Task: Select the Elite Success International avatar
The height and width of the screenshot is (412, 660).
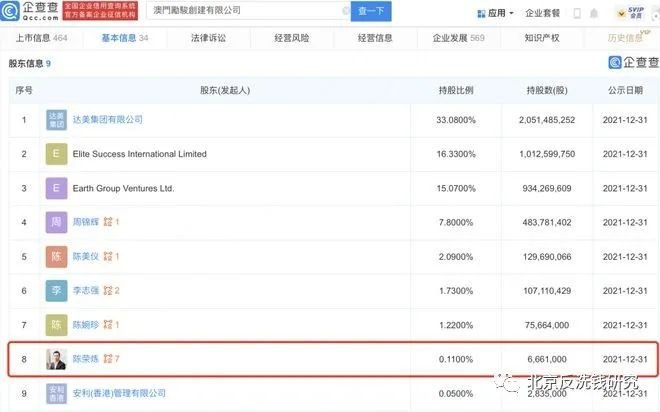Action: pos(56,154)
